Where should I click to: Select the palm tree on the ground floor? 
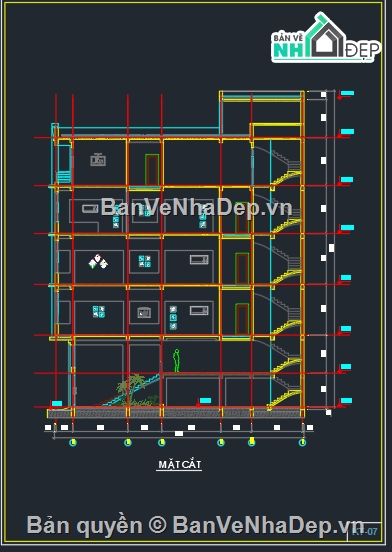[x=132, y=389]
